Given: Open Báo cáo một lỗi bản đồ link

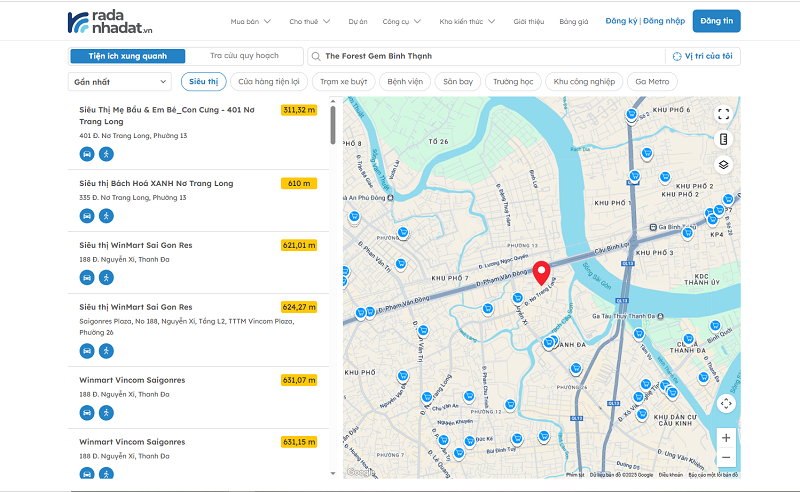Looking at the screenshot, I should [713, 475].
